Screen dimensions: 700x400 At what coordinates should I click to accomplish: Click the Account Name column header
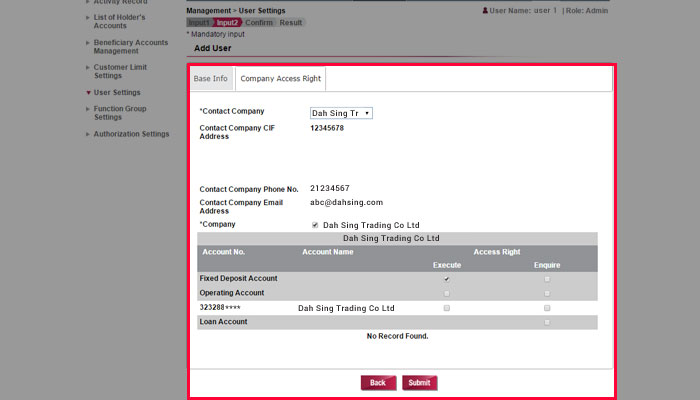pos(328,252)
